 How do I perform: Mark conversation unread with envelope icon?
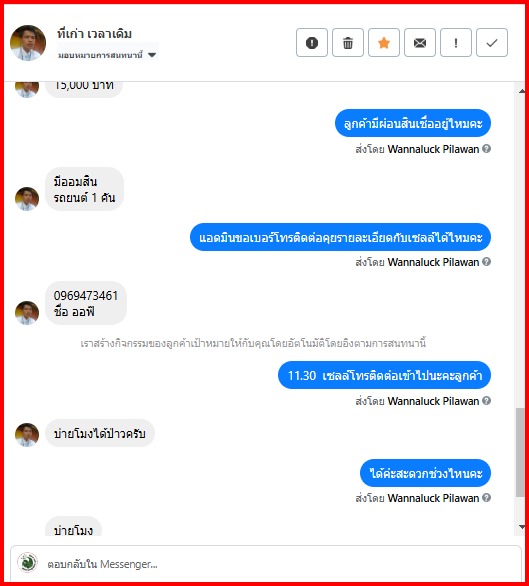coord(420,43)
